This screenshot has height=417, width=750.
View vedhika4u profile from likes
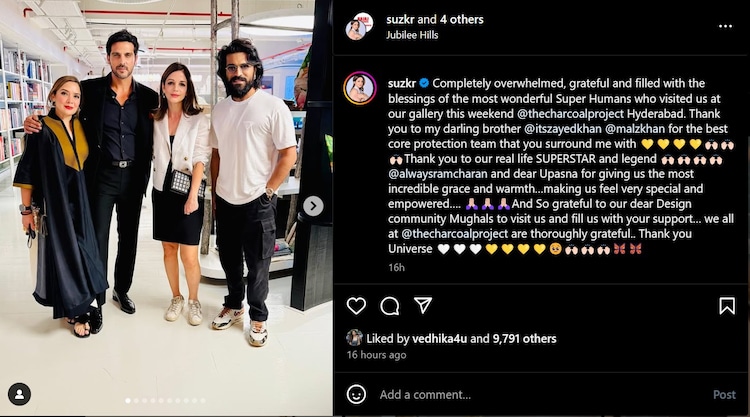[439, 339]
